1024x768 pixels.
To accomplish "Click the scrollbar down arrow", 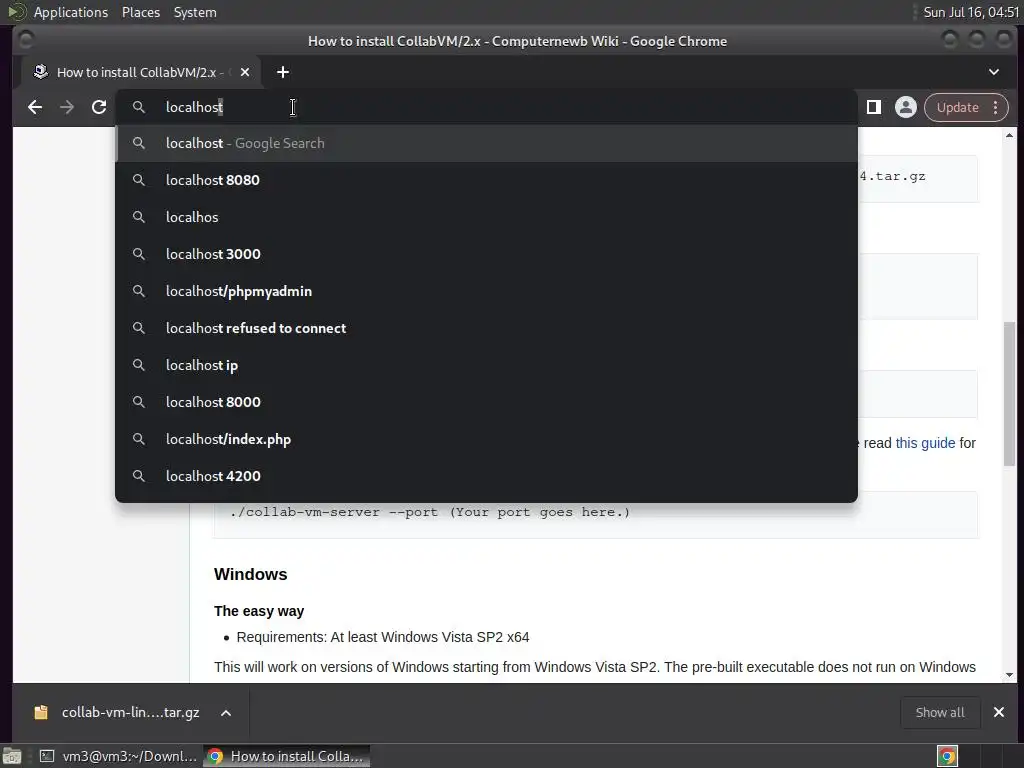I will tap(1010, 675).
